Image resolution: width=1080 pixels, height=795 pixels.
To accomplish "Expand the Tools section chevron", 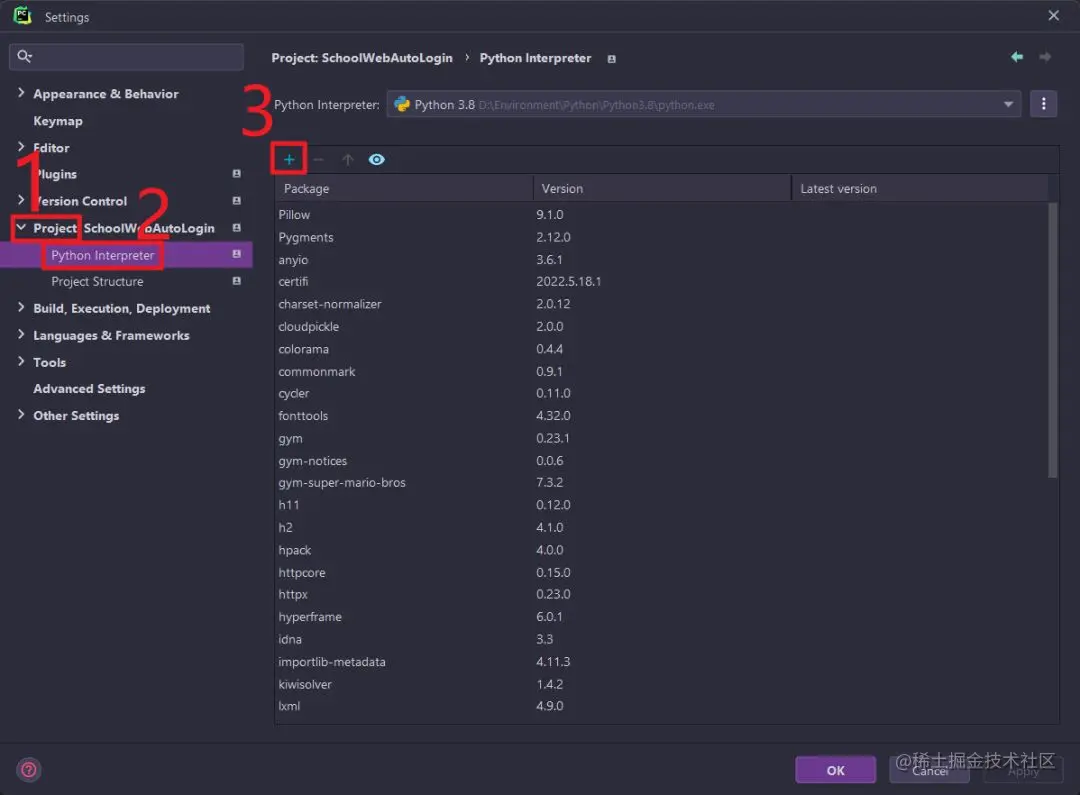I will coord(21,362).
